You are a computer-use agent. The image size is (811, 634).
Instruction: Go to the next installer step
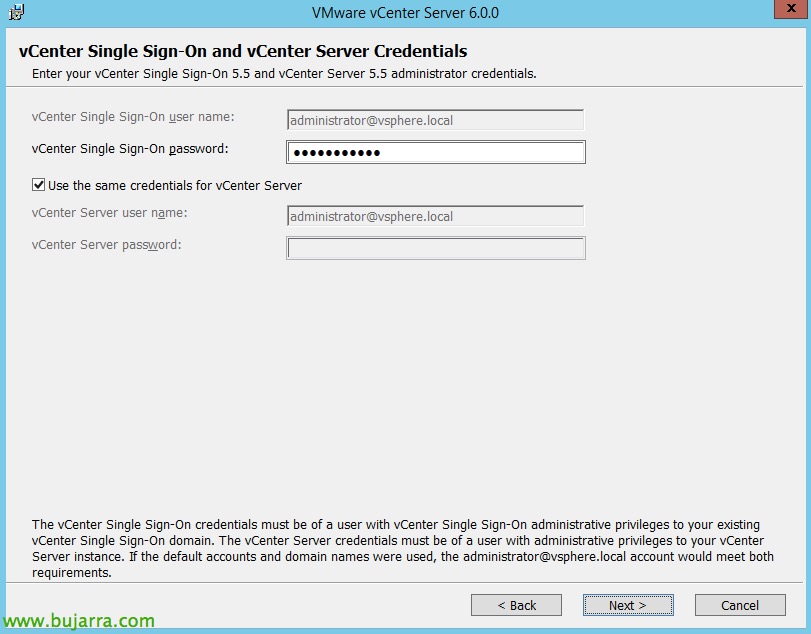628,605
